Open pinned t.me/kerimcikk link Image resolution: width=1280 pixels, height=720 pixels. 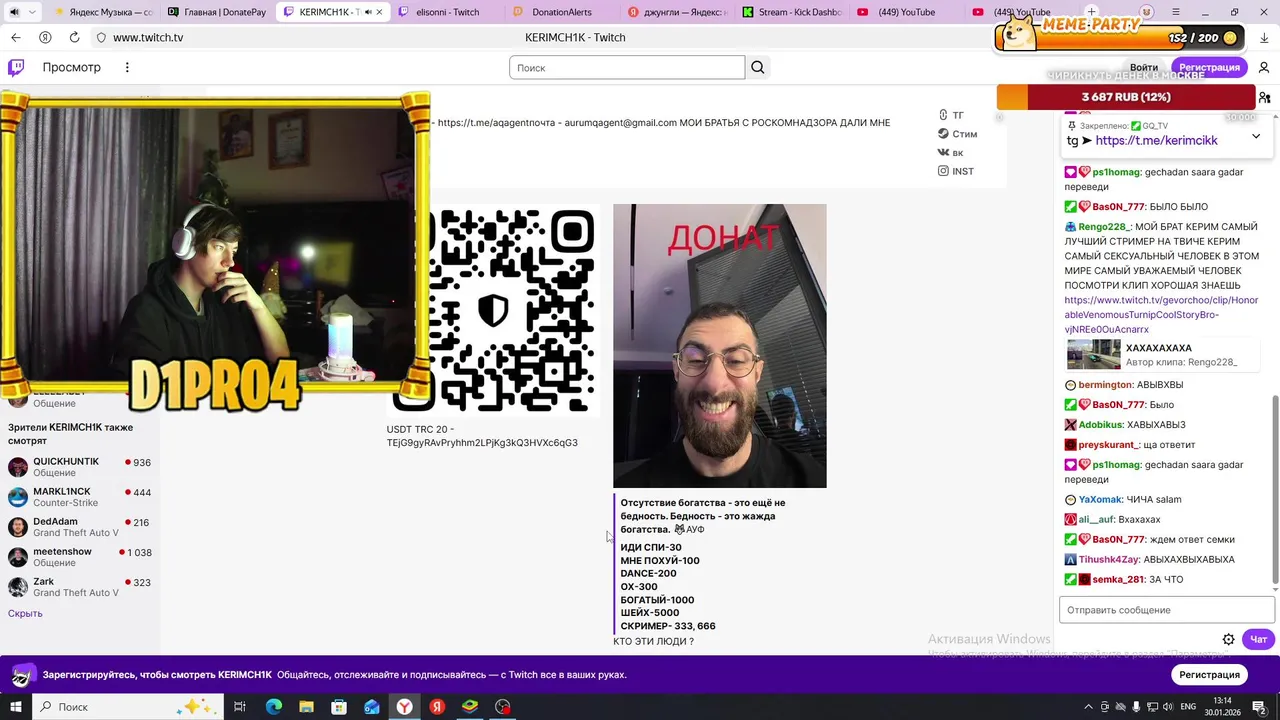click(1156, 141)
